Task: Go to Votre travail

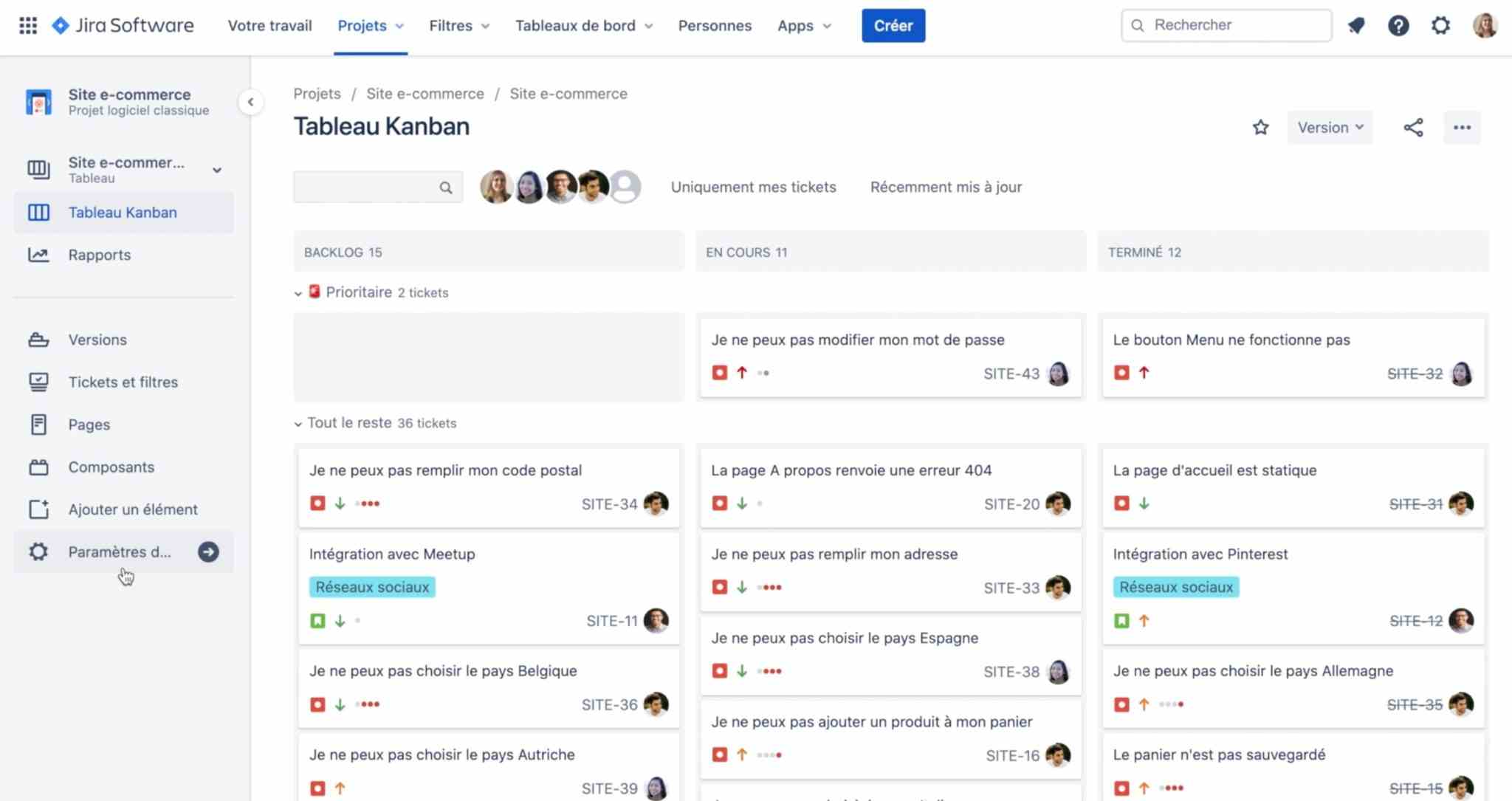Action: click(269, 26)
